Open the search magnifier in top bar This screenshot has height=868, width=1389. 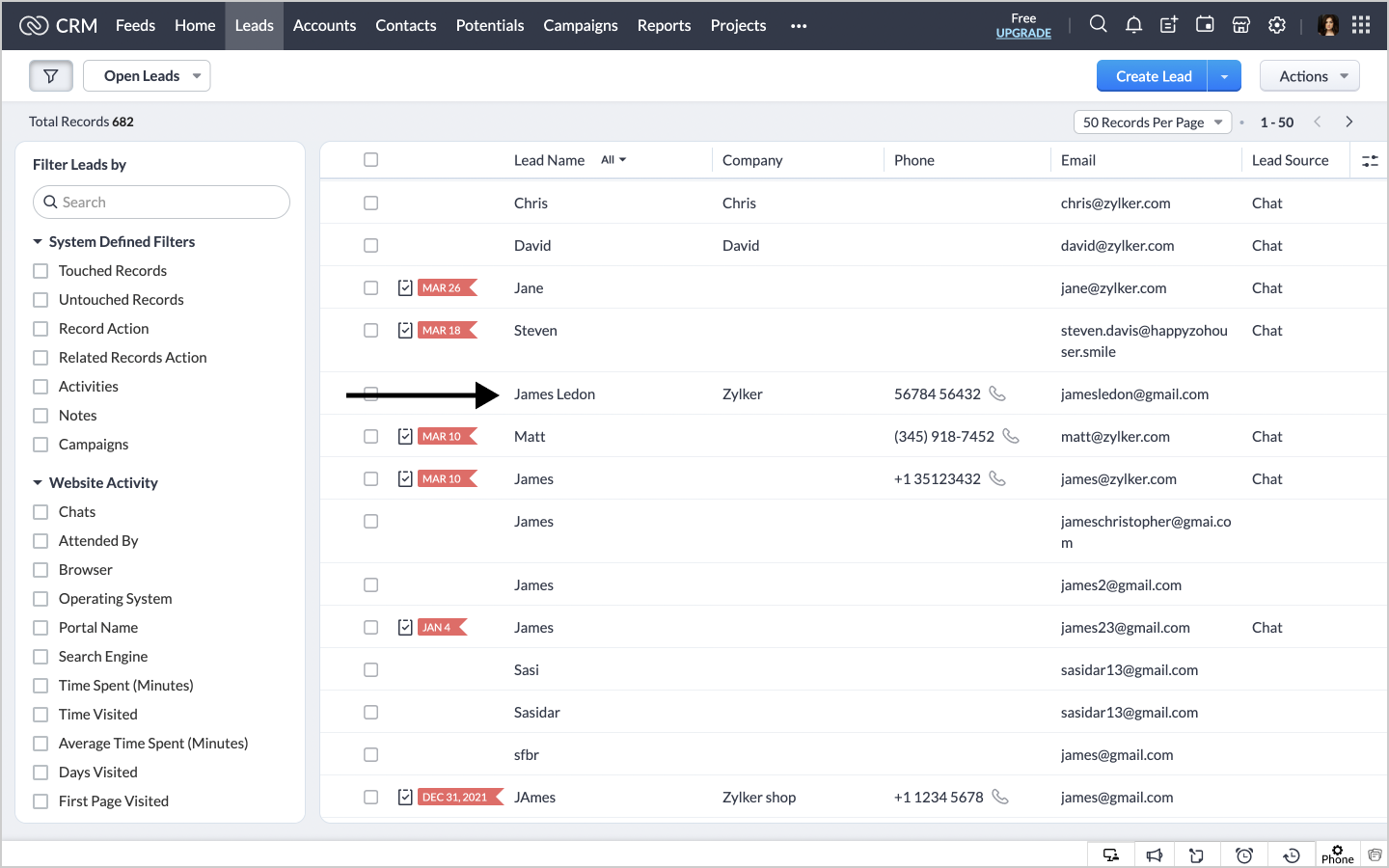click(1098, 25)
